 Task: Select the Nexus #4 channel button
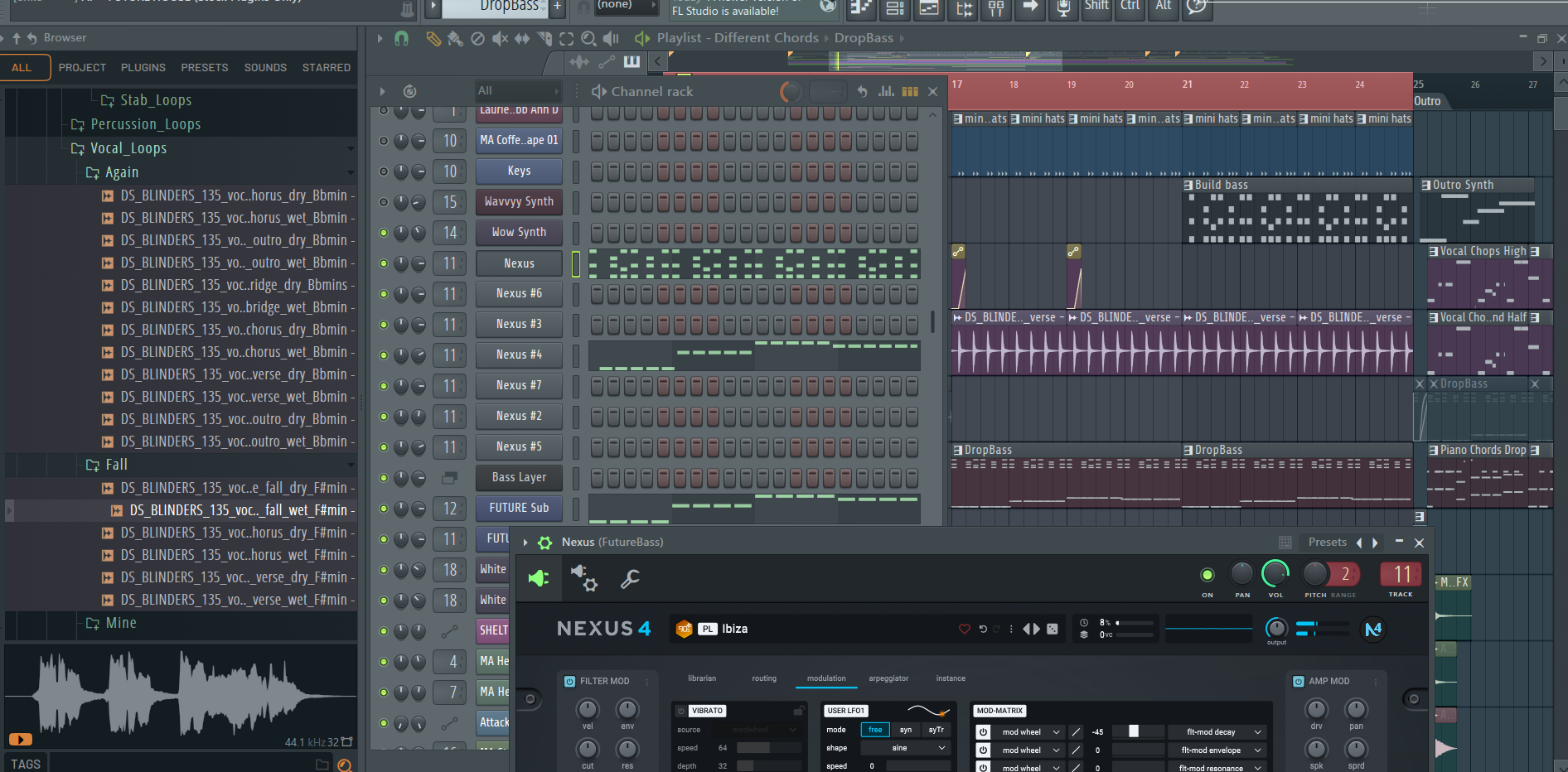tap(519, 355)
